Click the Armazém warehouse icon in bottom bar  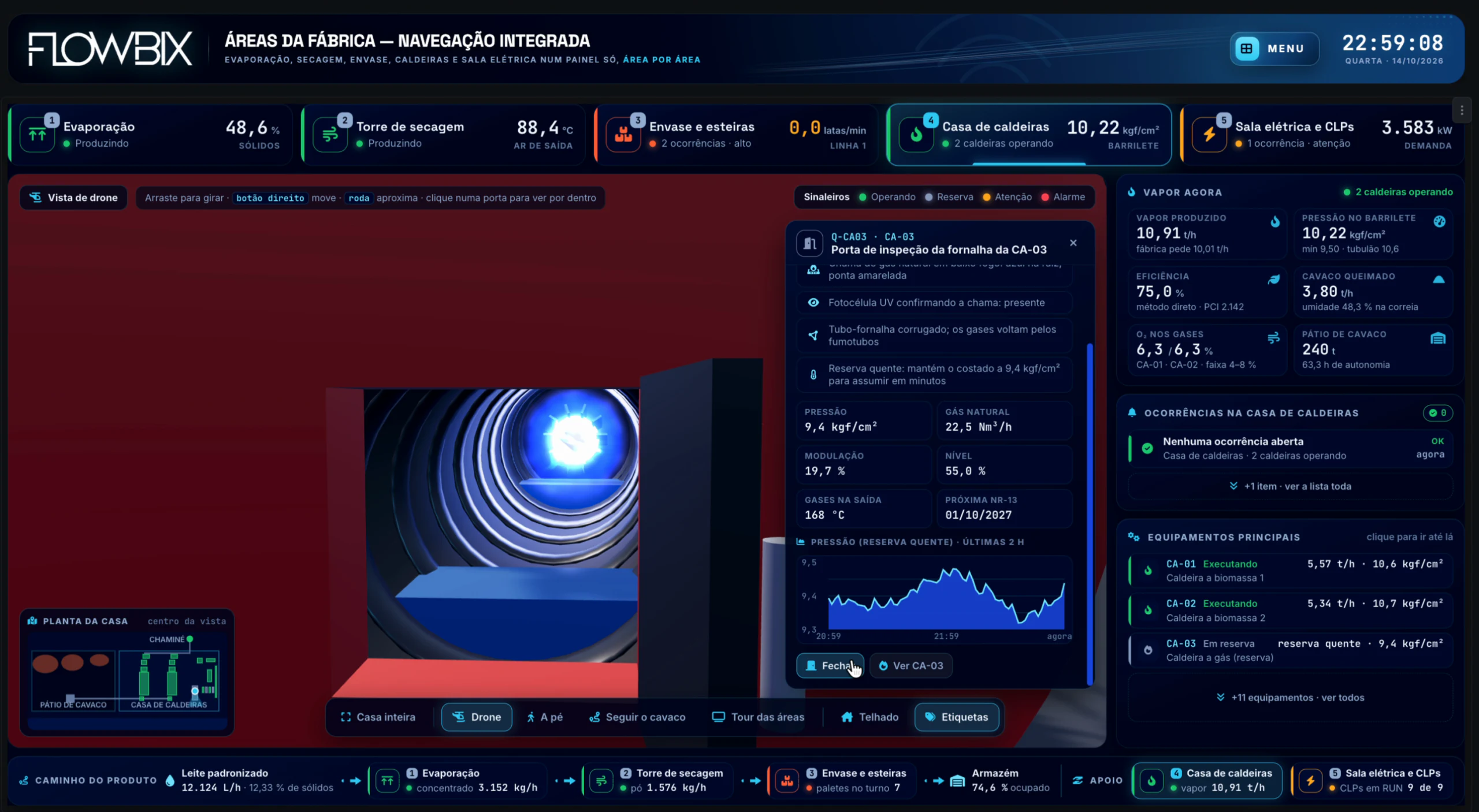pos(957,781)
